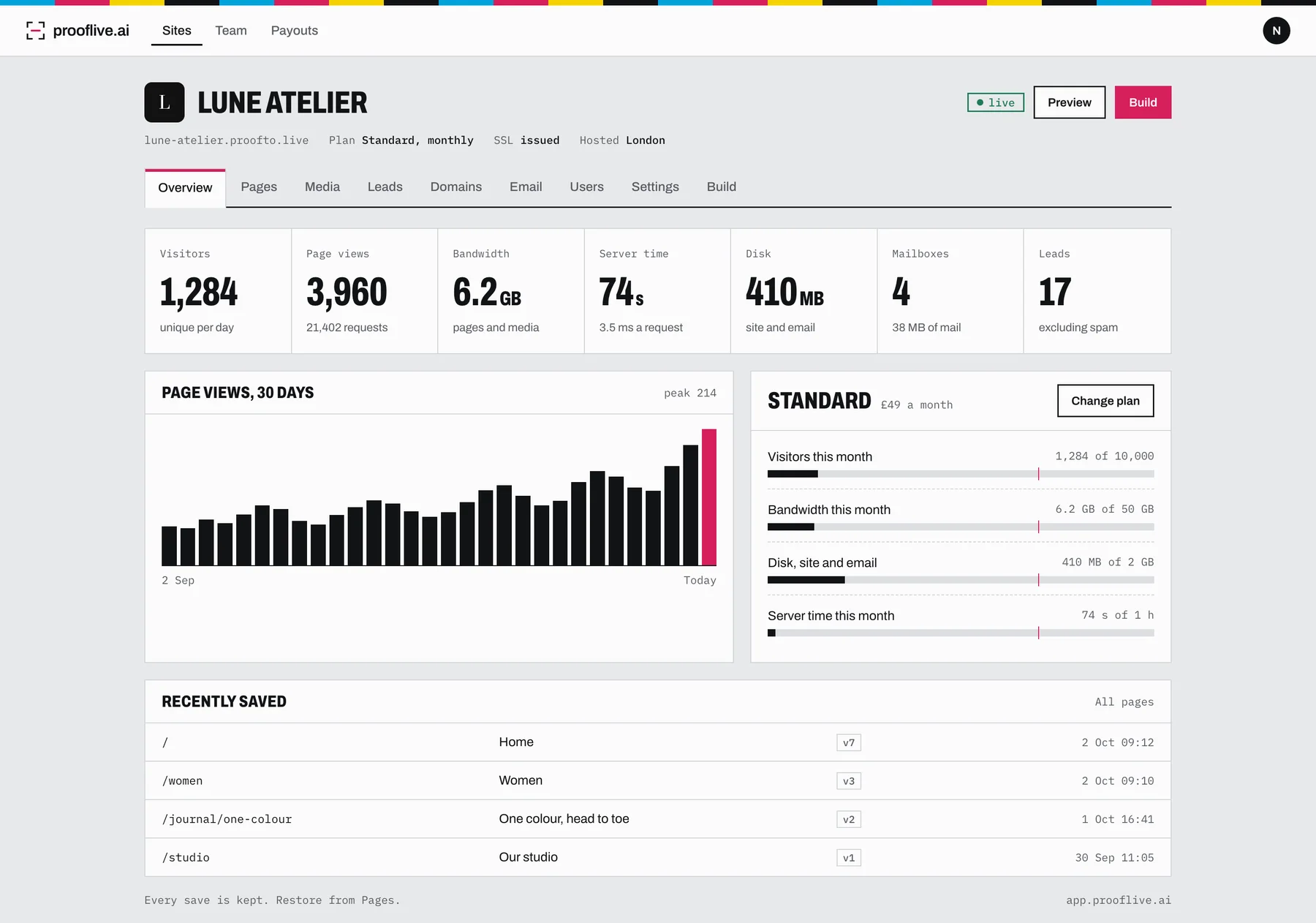This screenshot has height=923, width=1316.
Task: Click the Server time this month usage bar
Action: click(x=961, y=633)
